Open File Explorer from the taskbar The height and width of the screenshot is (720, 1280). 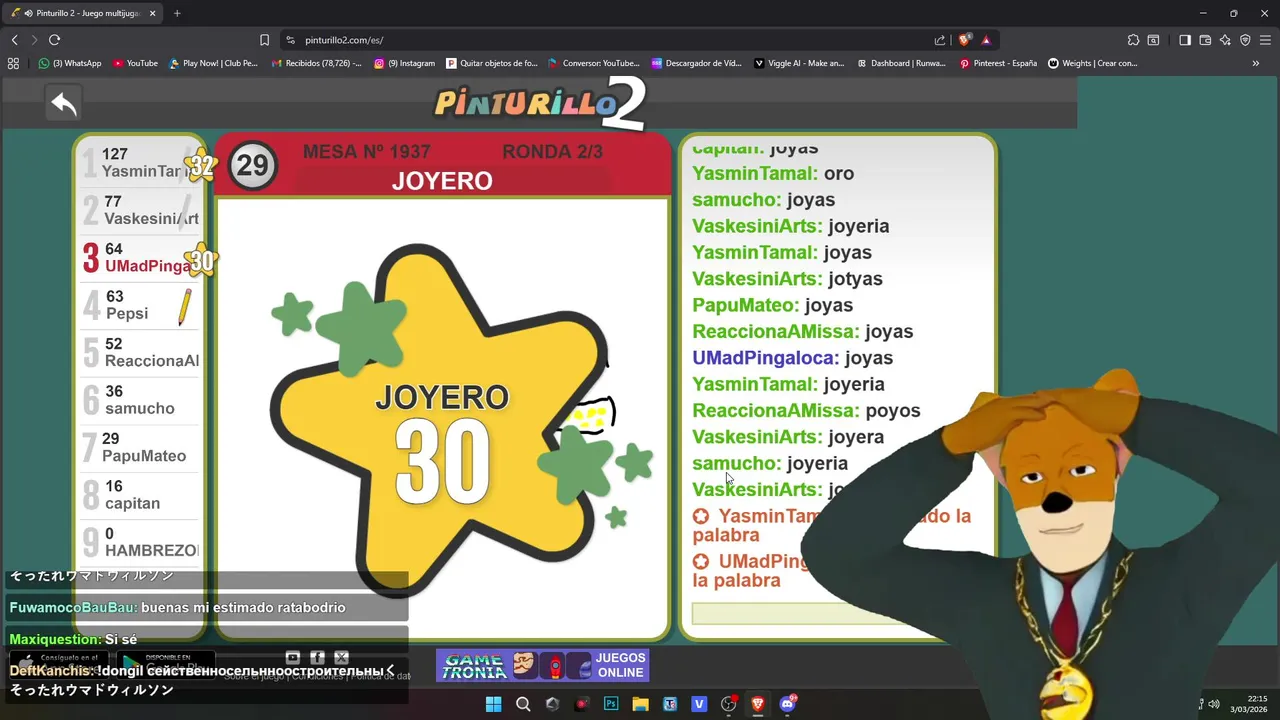(x=640, y=704)
